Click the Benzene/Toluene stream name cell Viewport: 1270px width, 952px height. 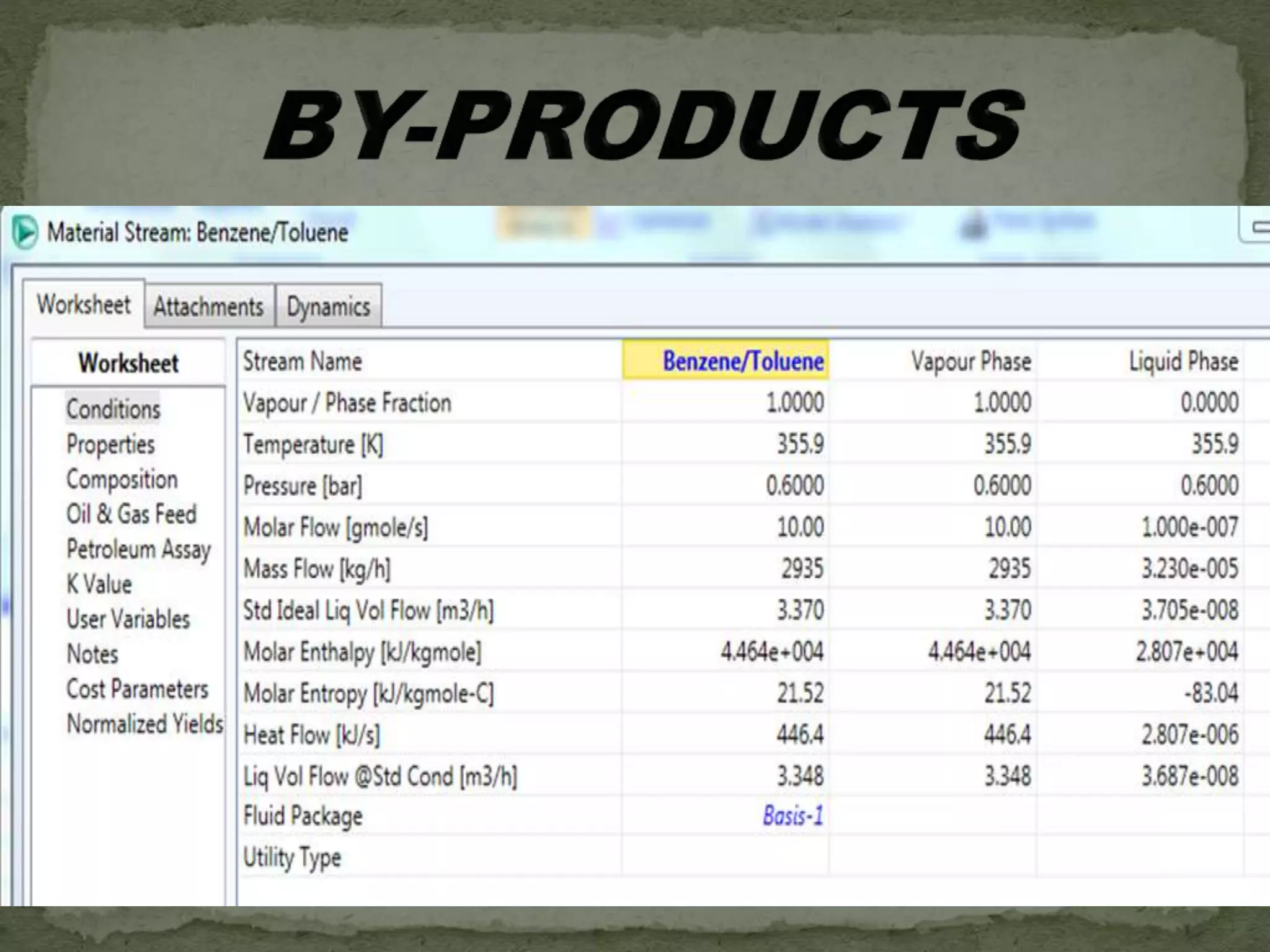[726, 360]
